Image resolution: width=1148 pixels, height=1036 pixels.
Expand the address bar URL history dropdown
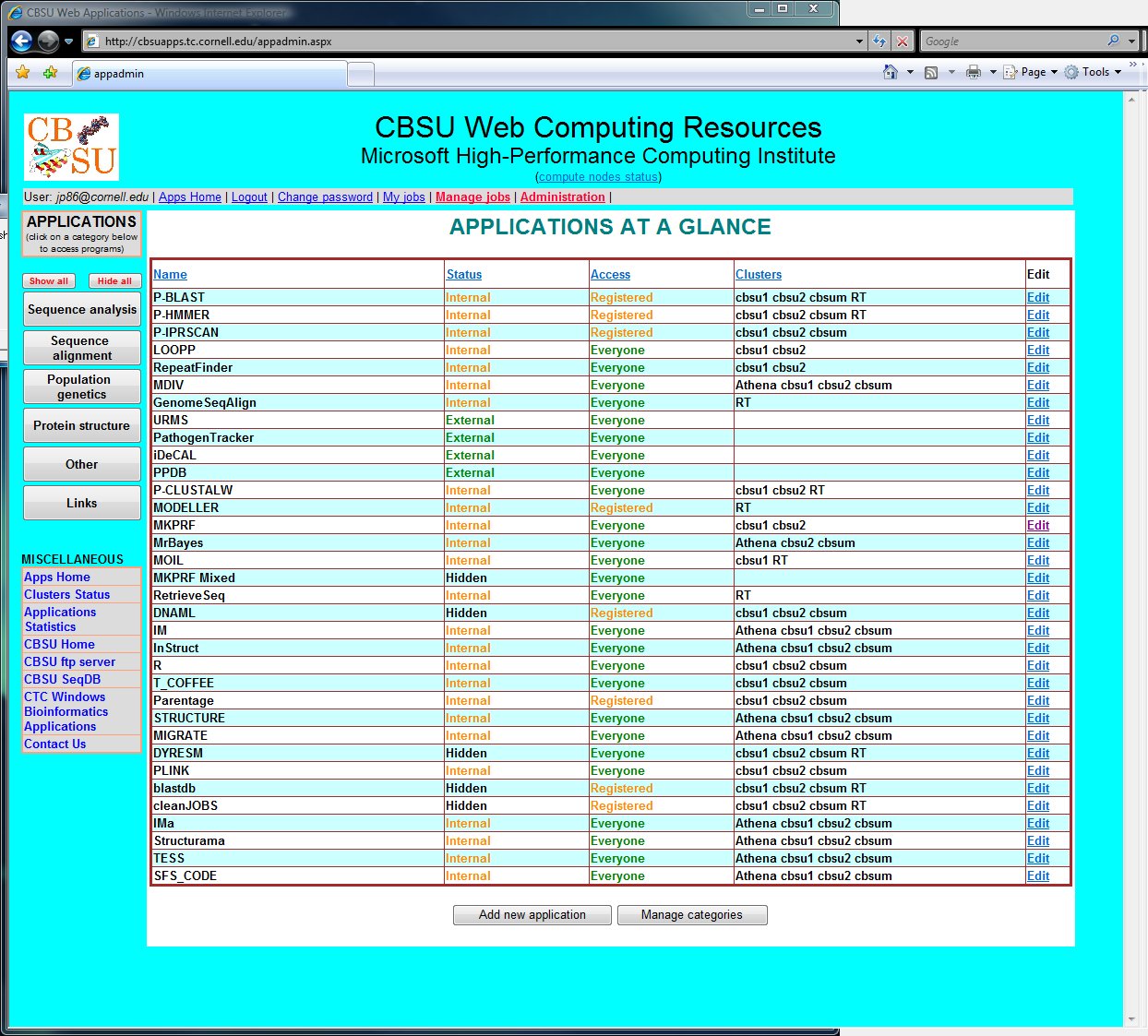859,42
